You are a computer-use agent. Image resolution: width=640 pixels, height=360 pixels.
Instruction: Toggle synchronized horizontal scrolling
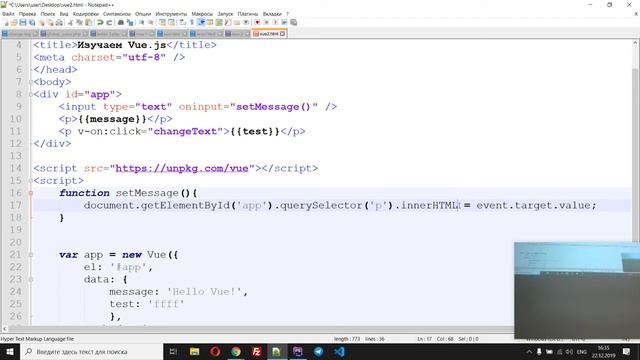[x=171, y=22]
